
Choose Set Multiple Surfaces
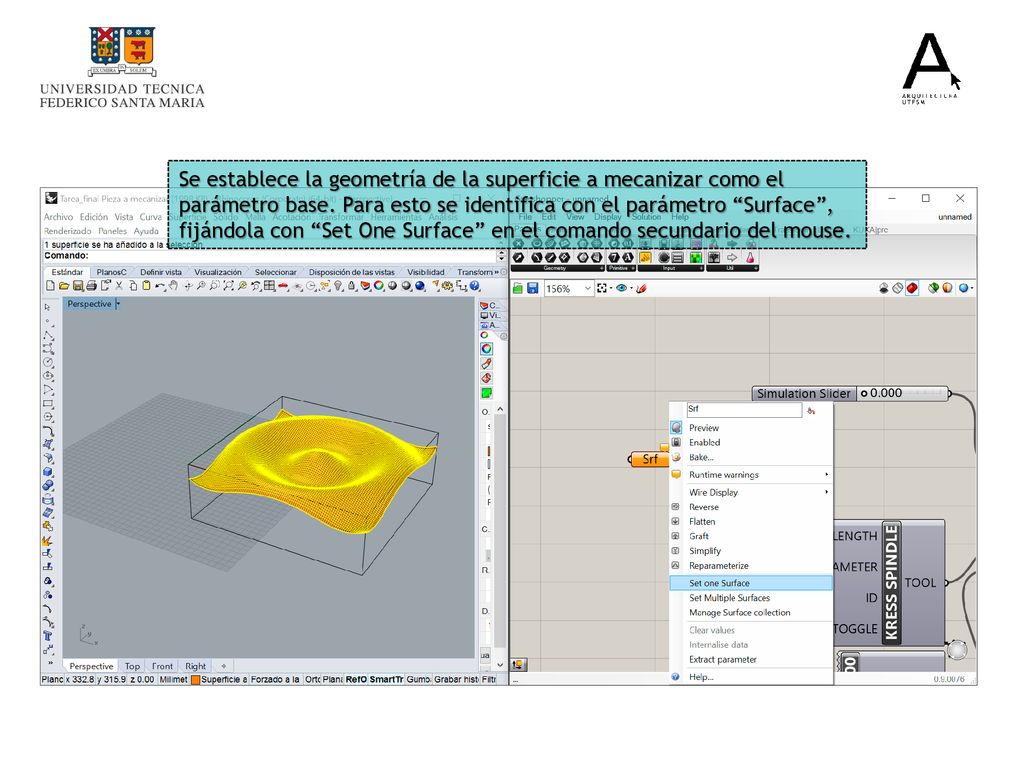pyautogui.click(x=751, y=598)
